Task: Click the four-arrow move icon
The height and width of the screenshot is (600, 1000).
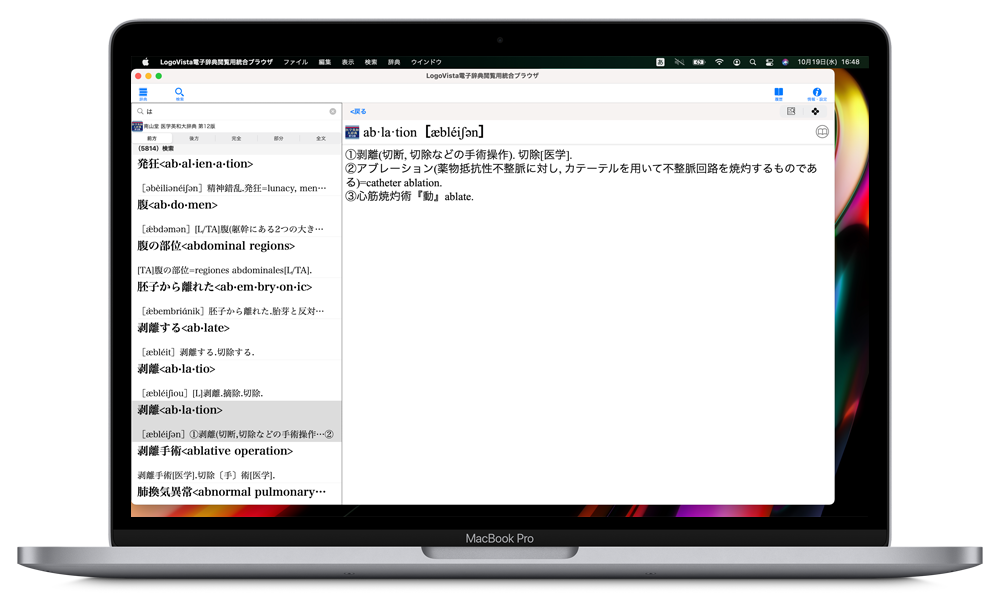Action: [815, 111]
